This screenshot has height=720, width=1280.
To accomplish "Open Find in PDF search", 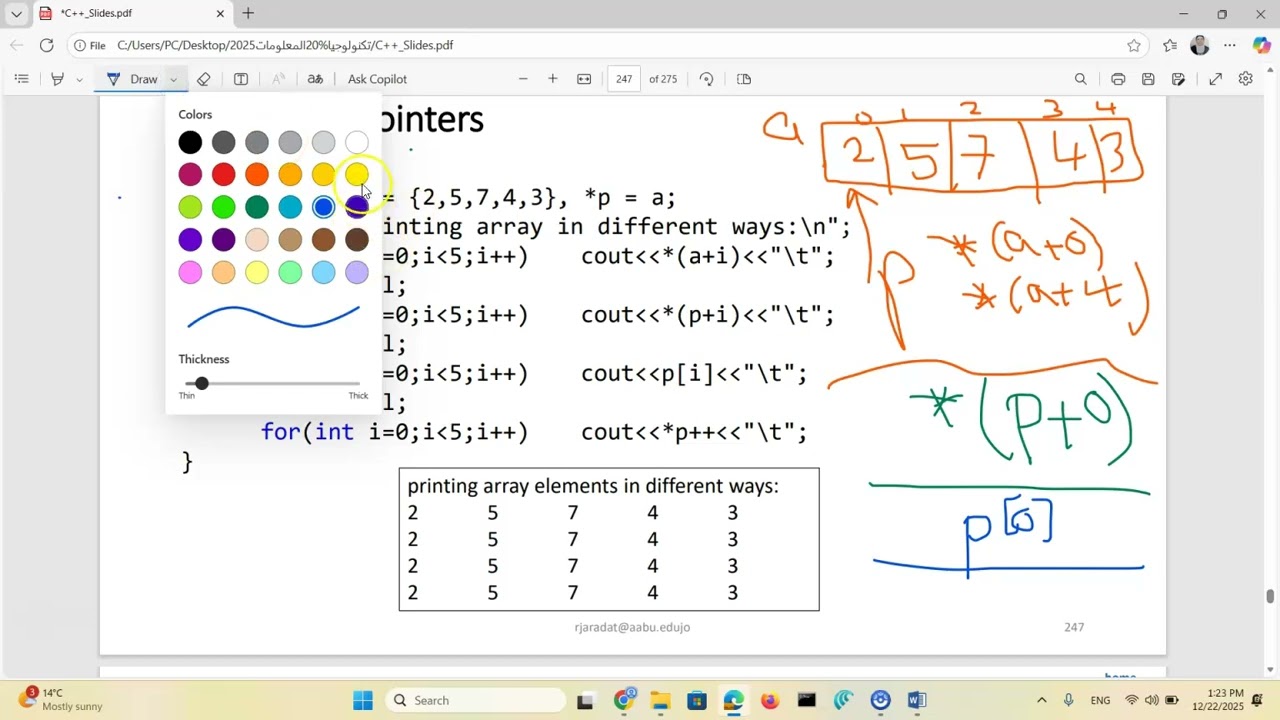I will [x=1080, y=79].
